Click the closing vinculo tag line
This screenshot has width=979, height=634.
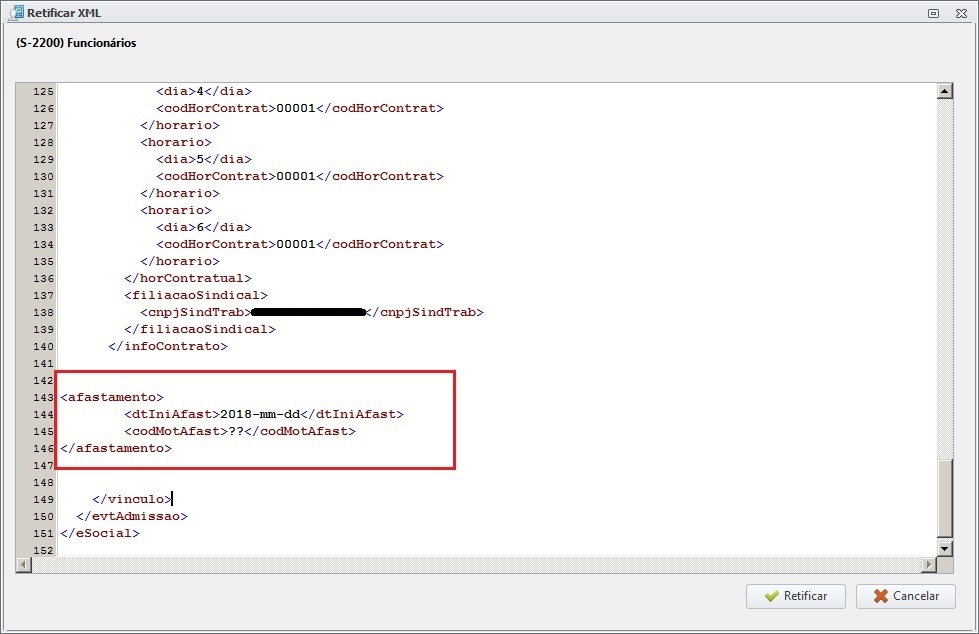[x=132, y=499]
